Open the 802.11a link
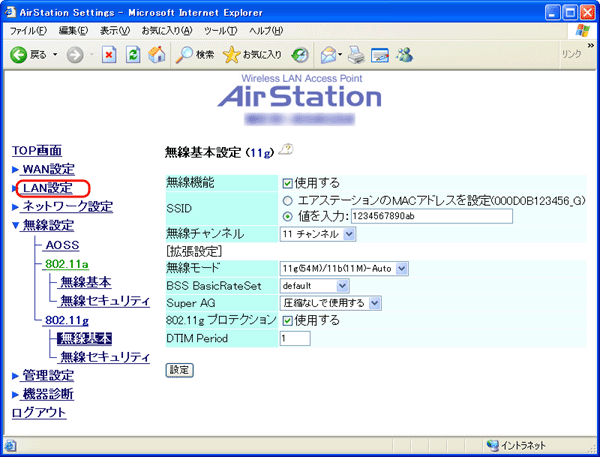Image resolution: width=600 pixels, height=457 pixels. (67, 264)
